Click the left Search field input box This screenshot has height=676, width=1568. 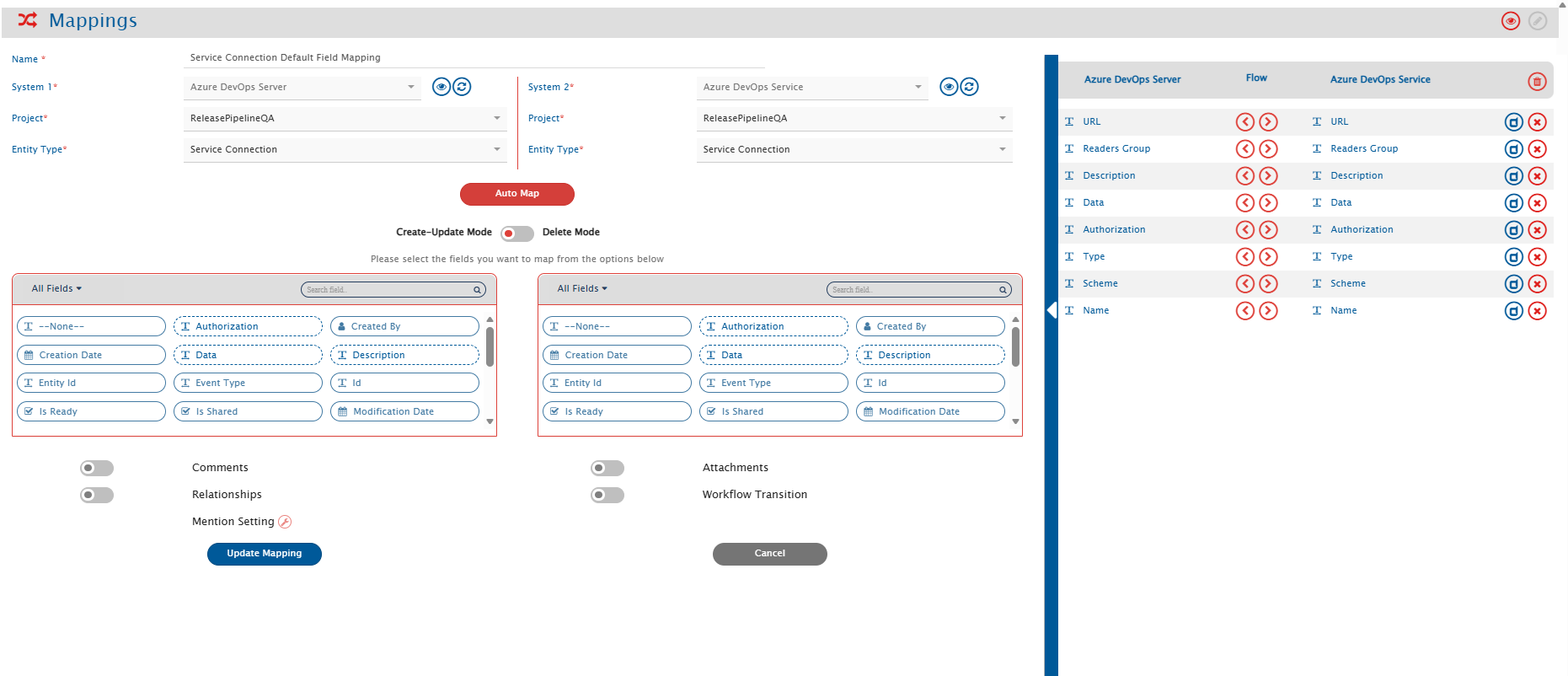point(388,290)
